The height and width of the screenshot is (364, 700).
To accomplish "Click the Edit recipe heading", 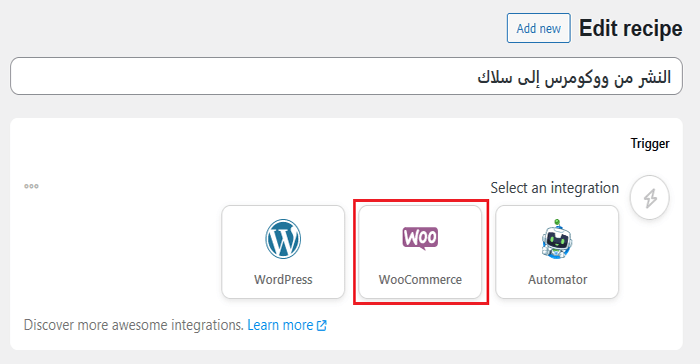I will tap(631, 29).
